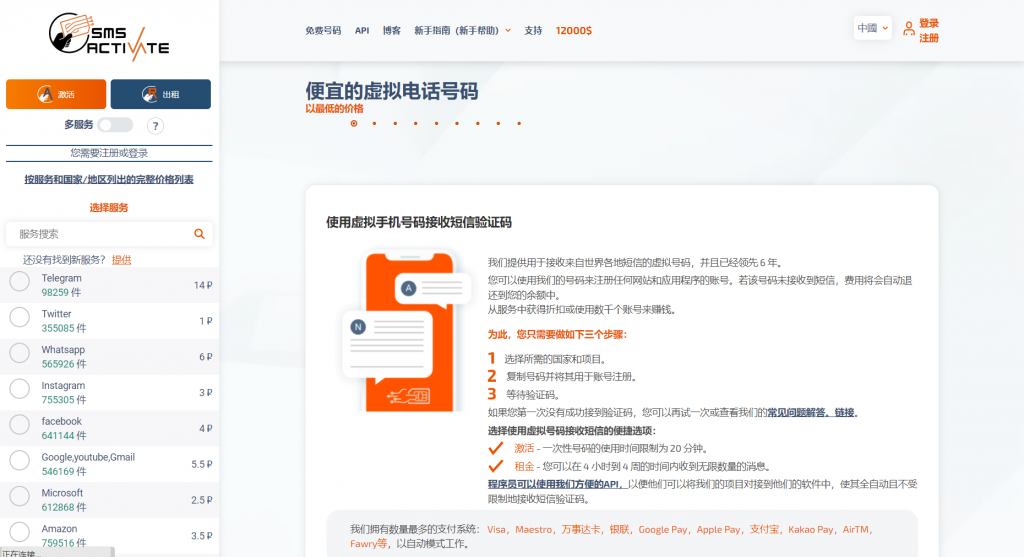Select the first carousel dot
Image resolution: width=1024 pixels, height=557 pixels.
tap(354, 123)
